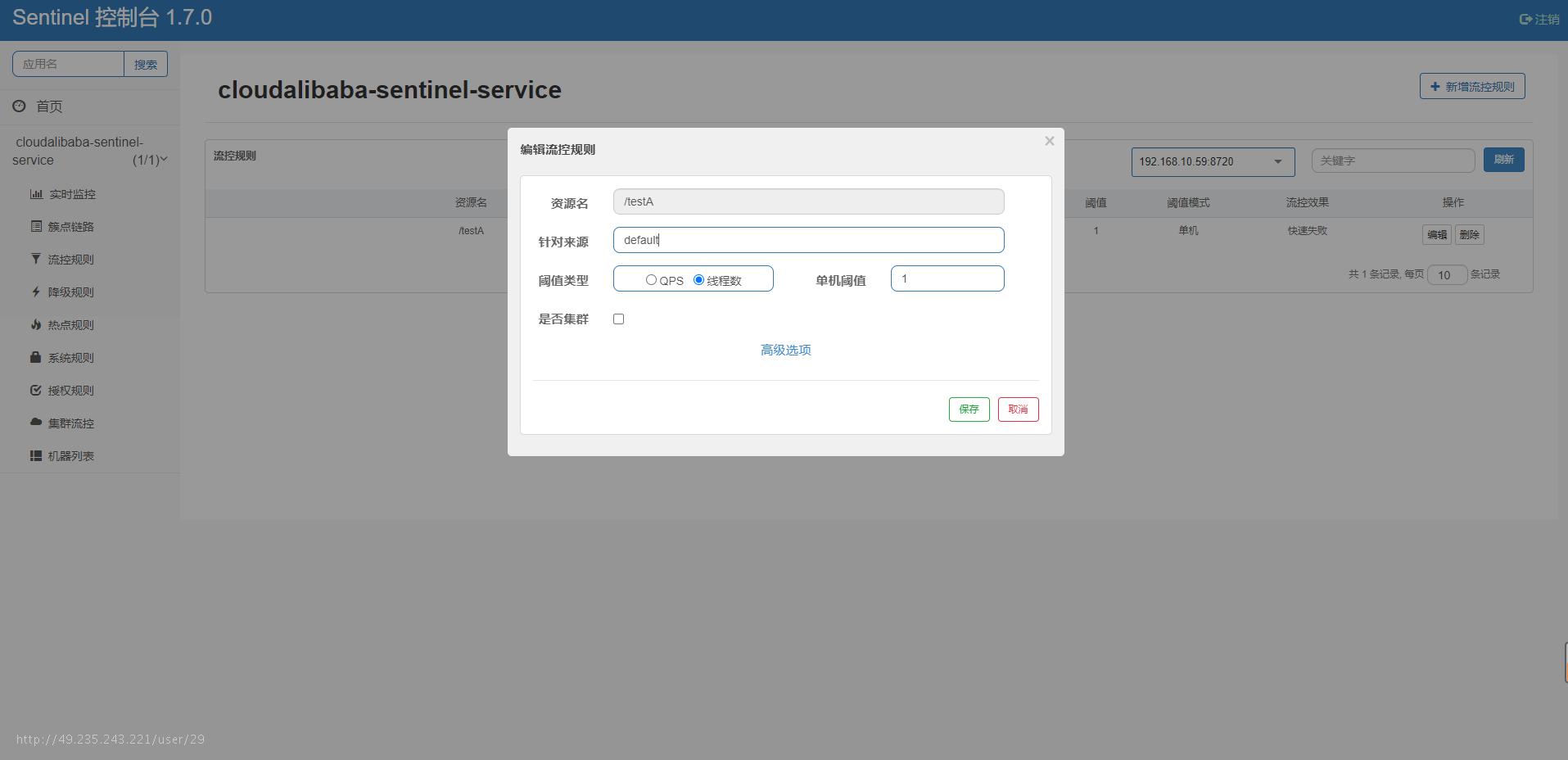Click the 资源名 column header
The width and height of the screenshot is (1568, 760).
tap(471, 202)
